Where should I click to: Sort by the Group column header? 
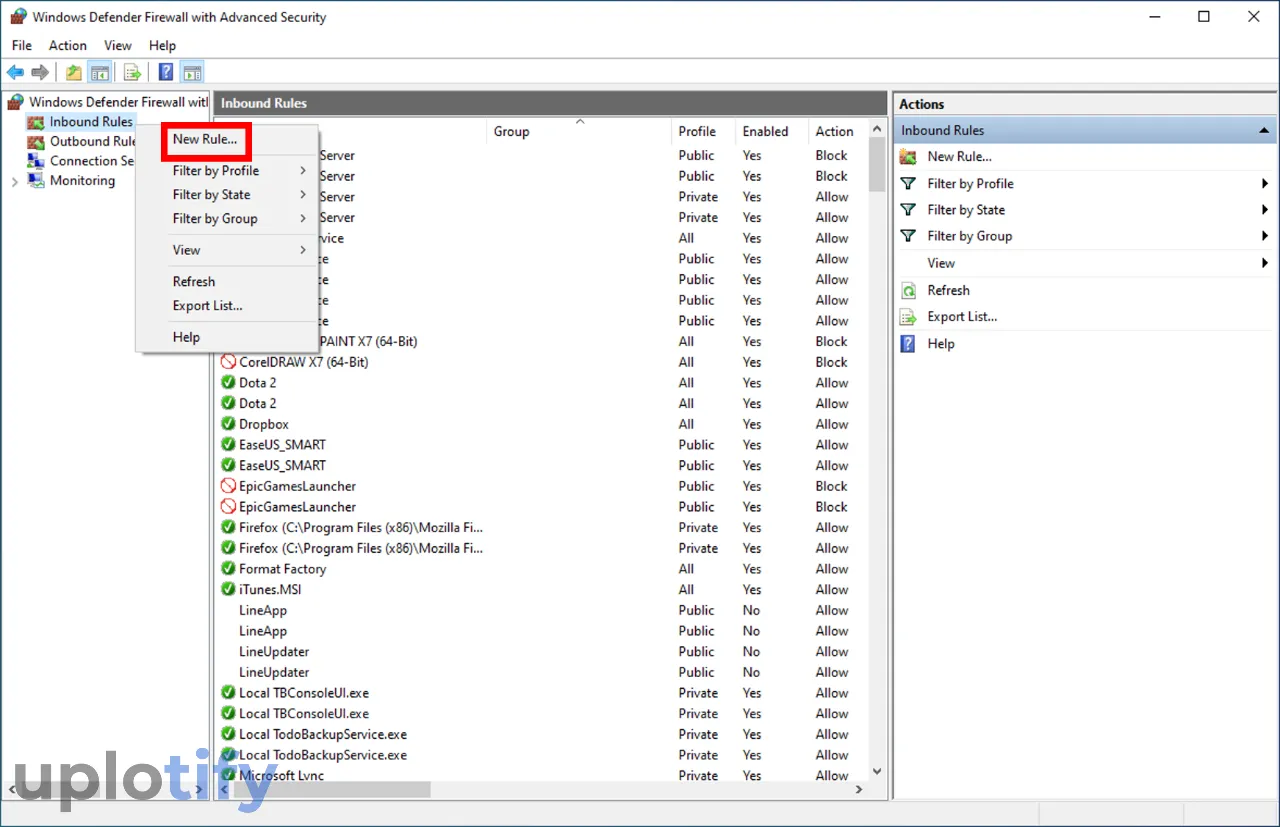[579, 132]
